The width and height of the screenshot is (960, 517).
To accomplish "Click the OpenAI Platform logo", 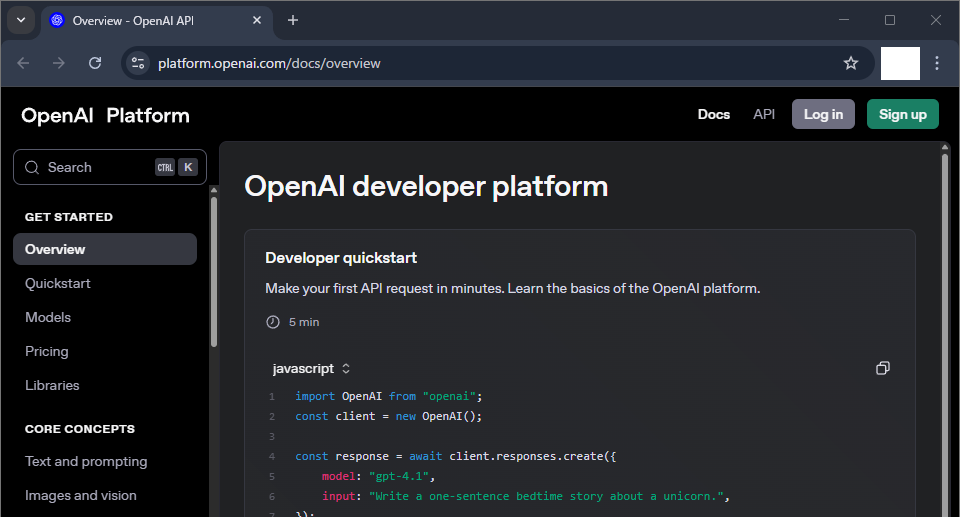I will point(105,115).
